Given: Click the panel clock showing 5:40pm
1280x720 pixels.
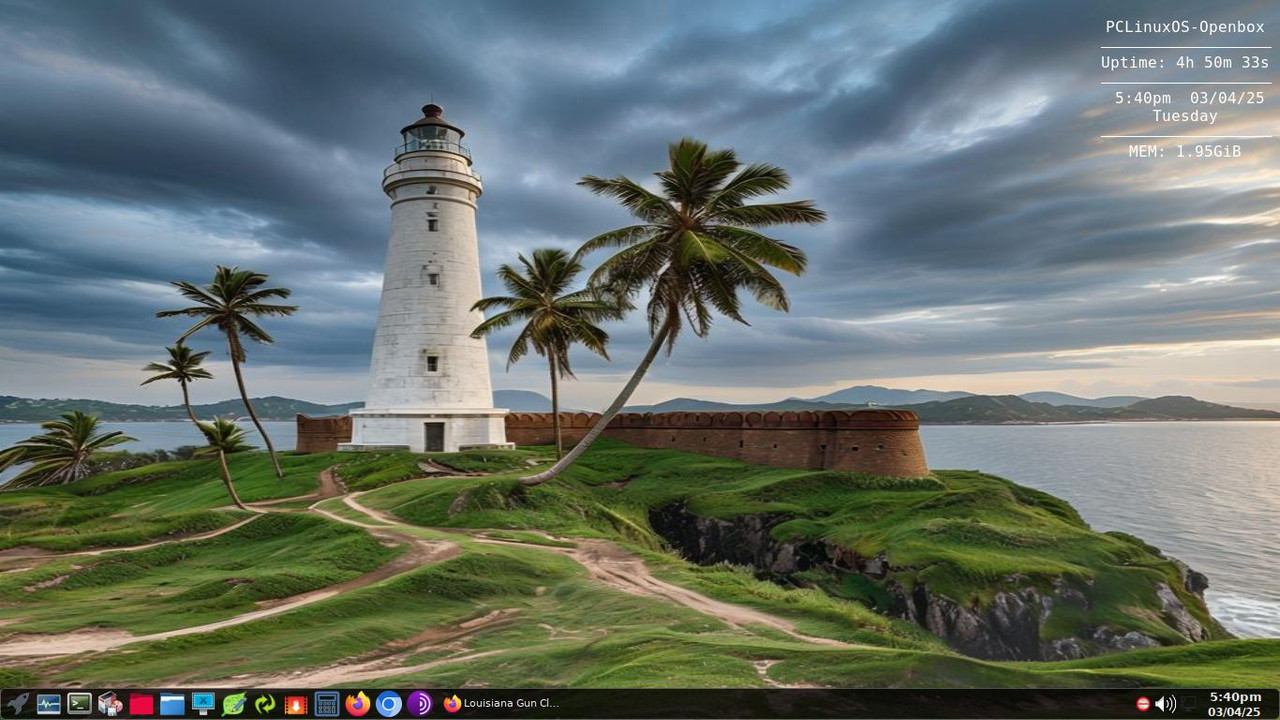Looking at the screenshot, I should pos(1235,704).
